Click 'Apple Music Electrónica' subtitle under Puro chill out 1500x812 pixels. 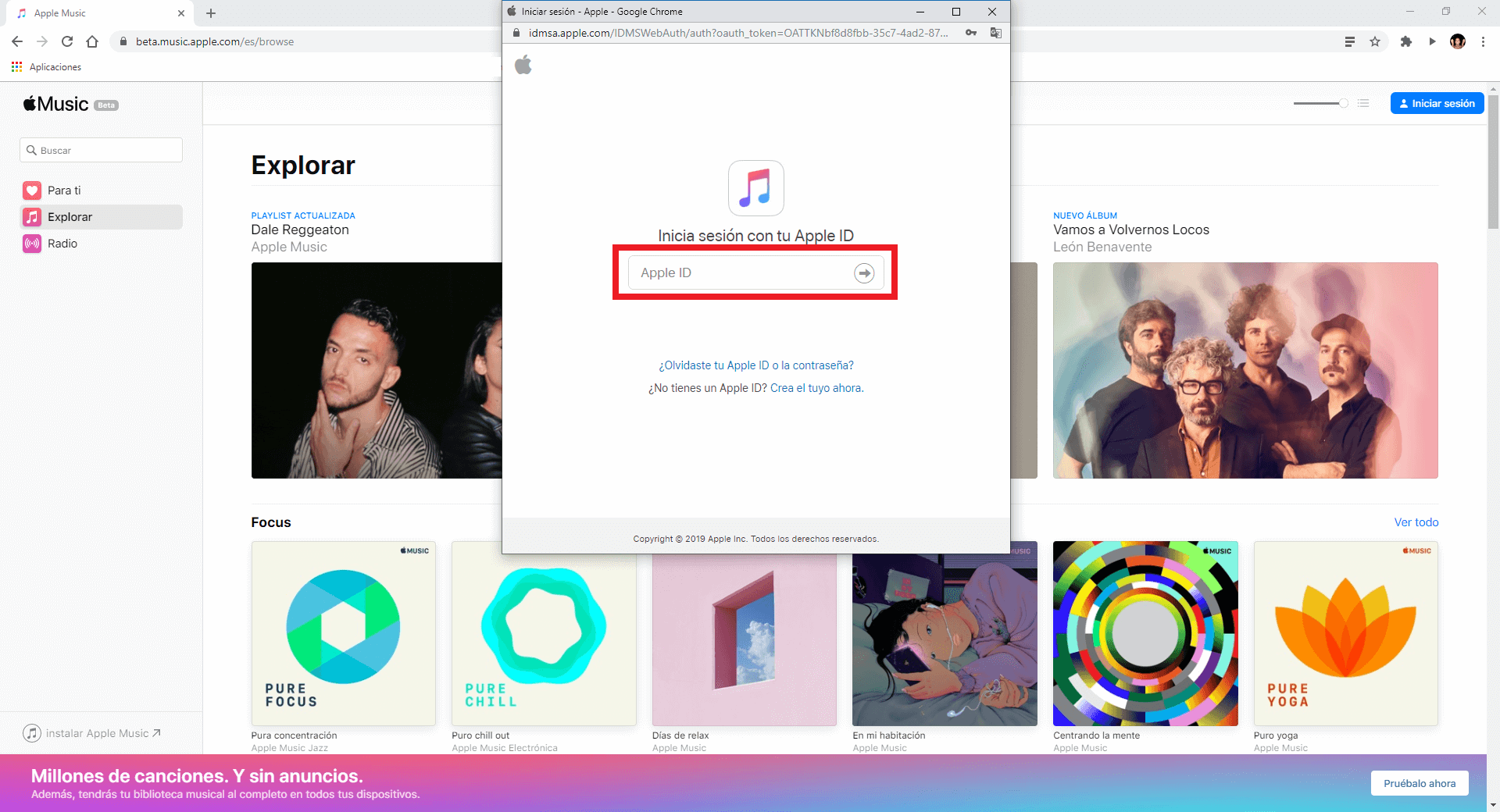point(505,748)
